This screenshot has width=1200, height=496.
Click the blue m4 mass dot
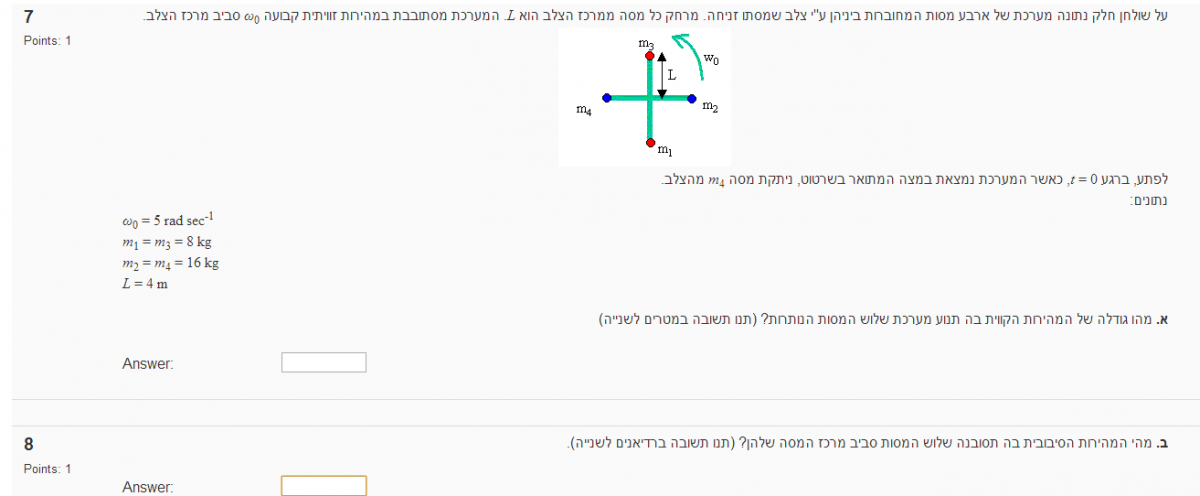[x=606, y=98]
